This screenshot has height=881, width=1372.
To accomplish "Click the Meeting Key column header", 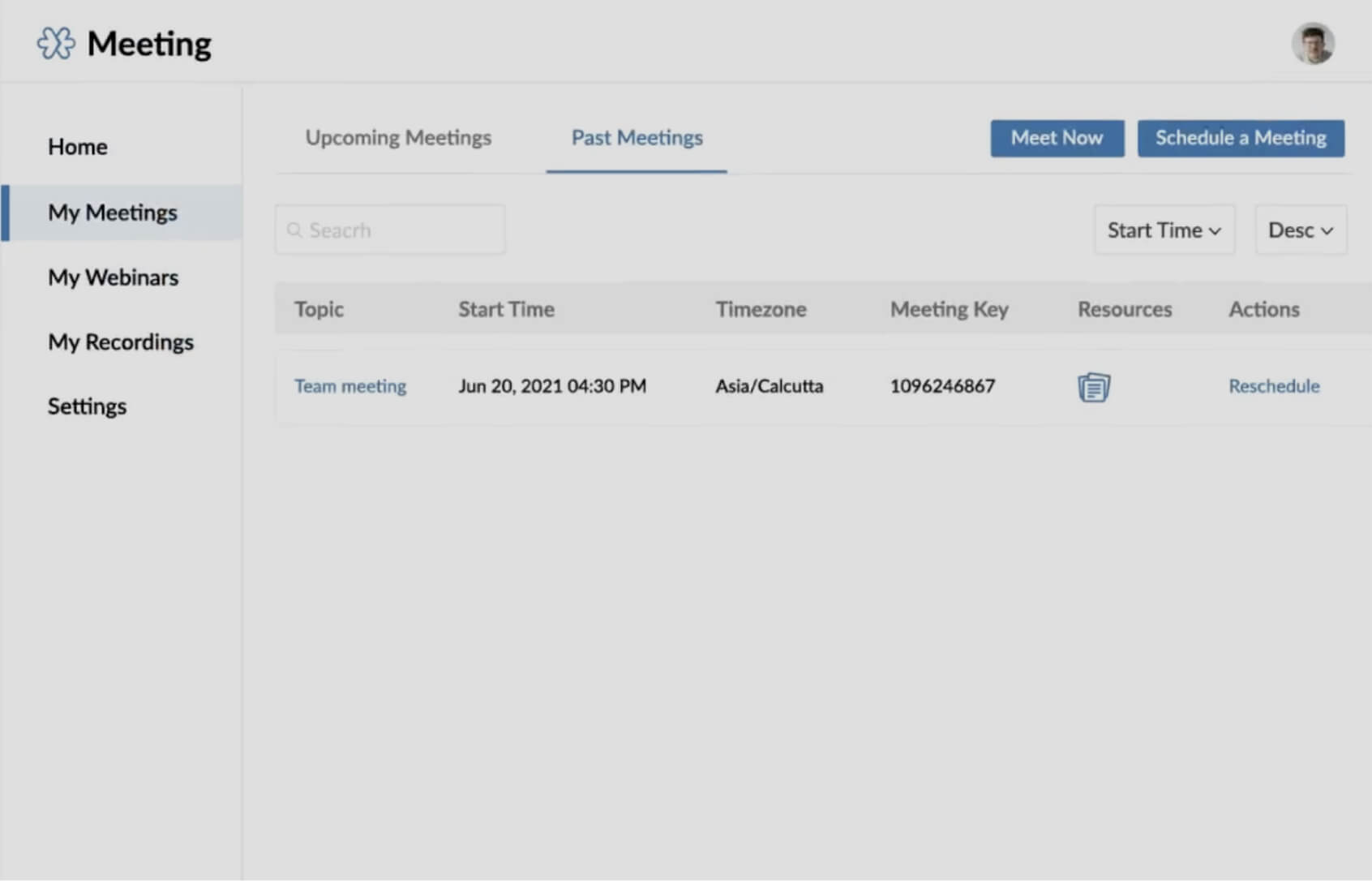I will coord(949,309).
